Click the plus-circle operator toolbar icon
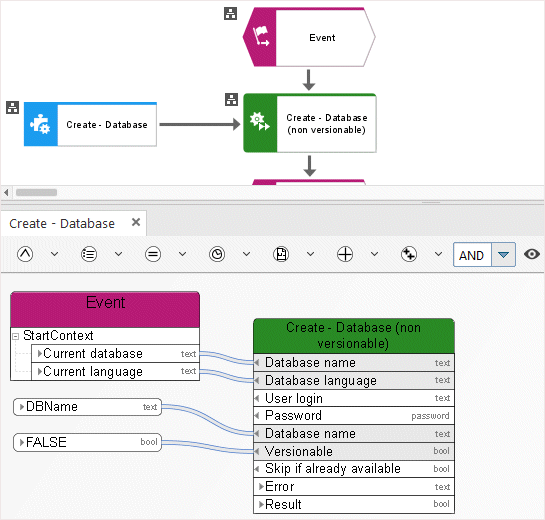The width and height of the screenshot is (545, 520). point(345,254)
